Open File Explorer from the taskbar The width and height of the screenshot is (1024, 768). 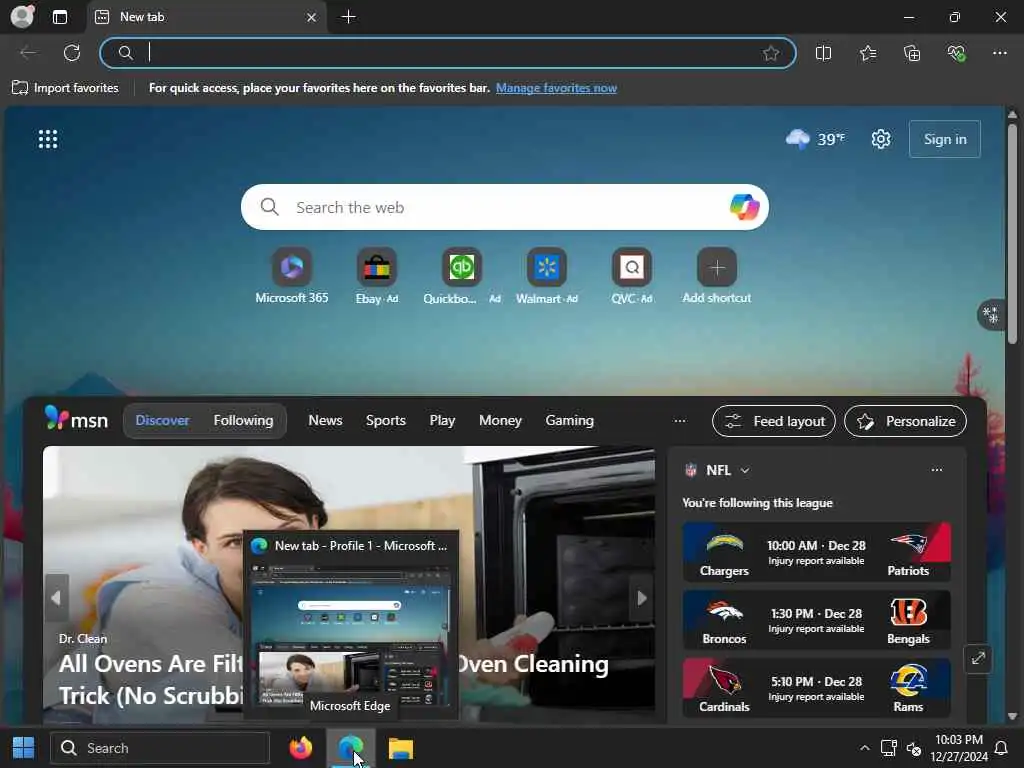[400, 748]
